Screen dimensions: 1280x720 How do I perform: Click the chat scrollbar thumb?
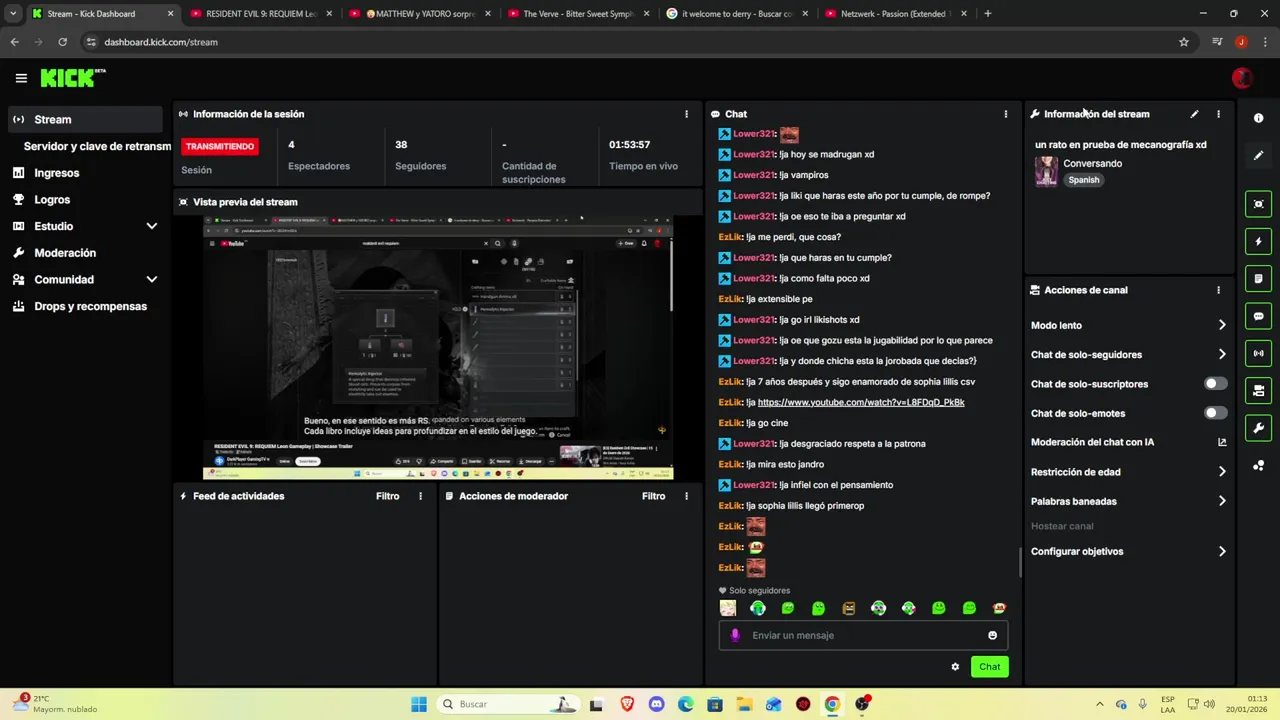coord(1020,562)
